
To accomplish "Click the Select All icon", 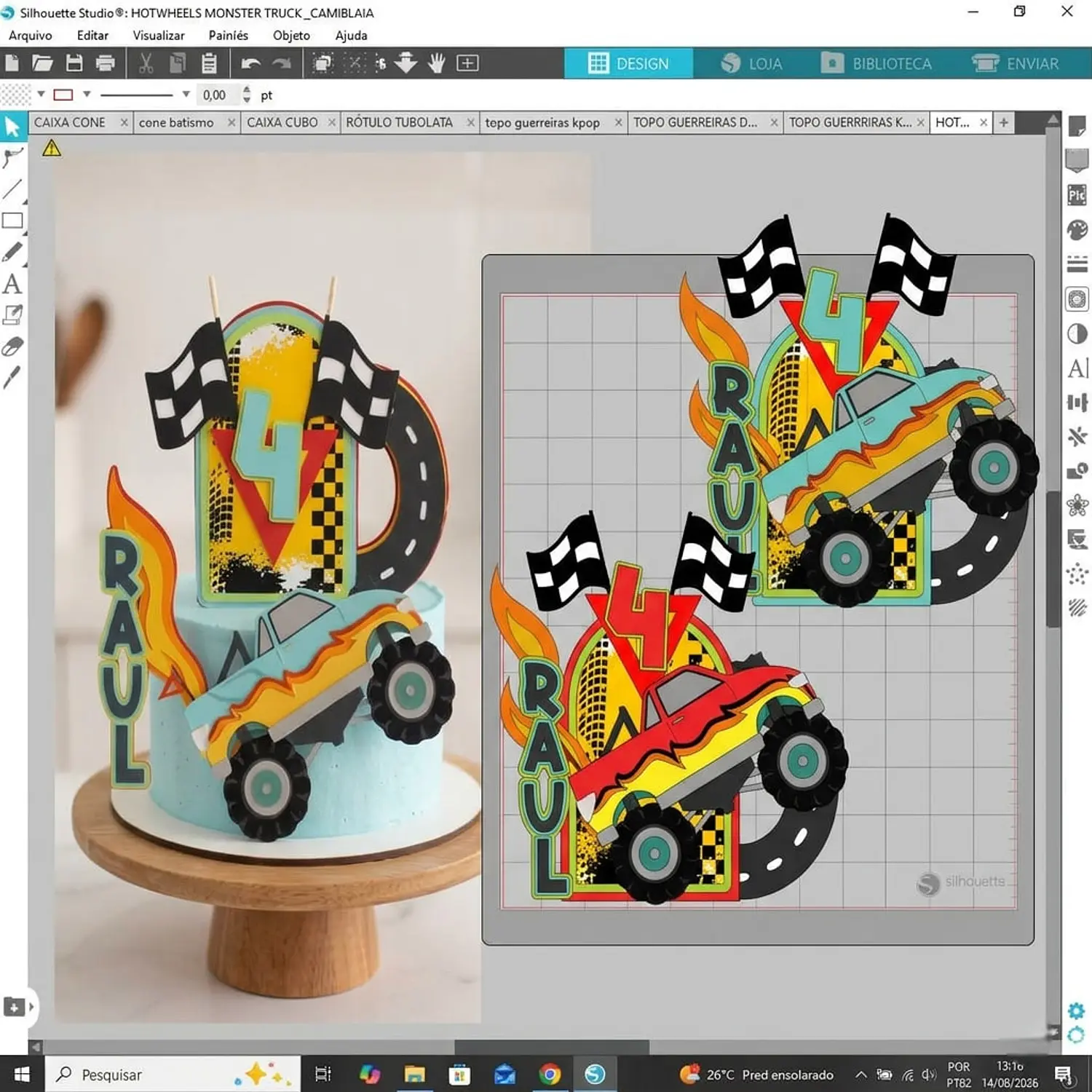I will [x=323, y=63].
